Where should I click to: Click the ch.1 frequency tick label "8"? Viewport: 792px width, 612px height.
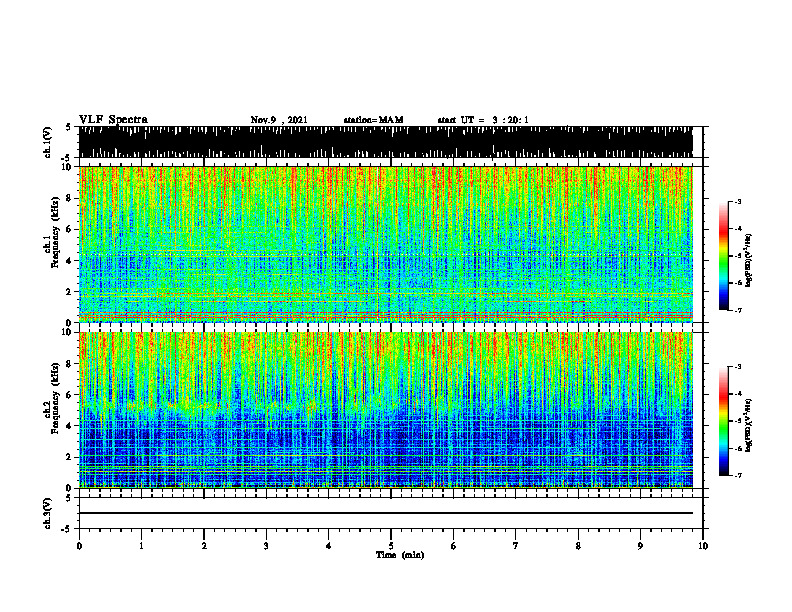69,198
